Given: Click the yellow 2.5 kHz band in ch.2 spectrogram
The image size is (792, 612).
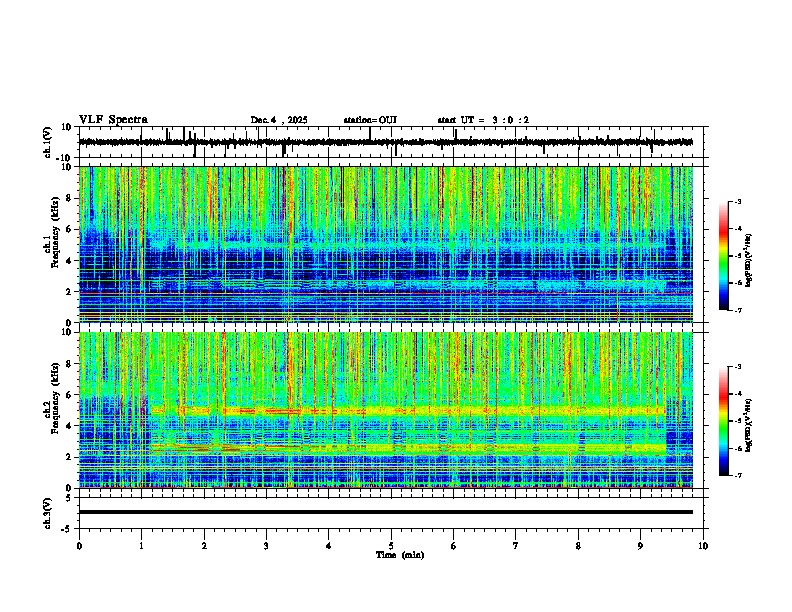Looking at the screenshot, I should click(408, 448).
